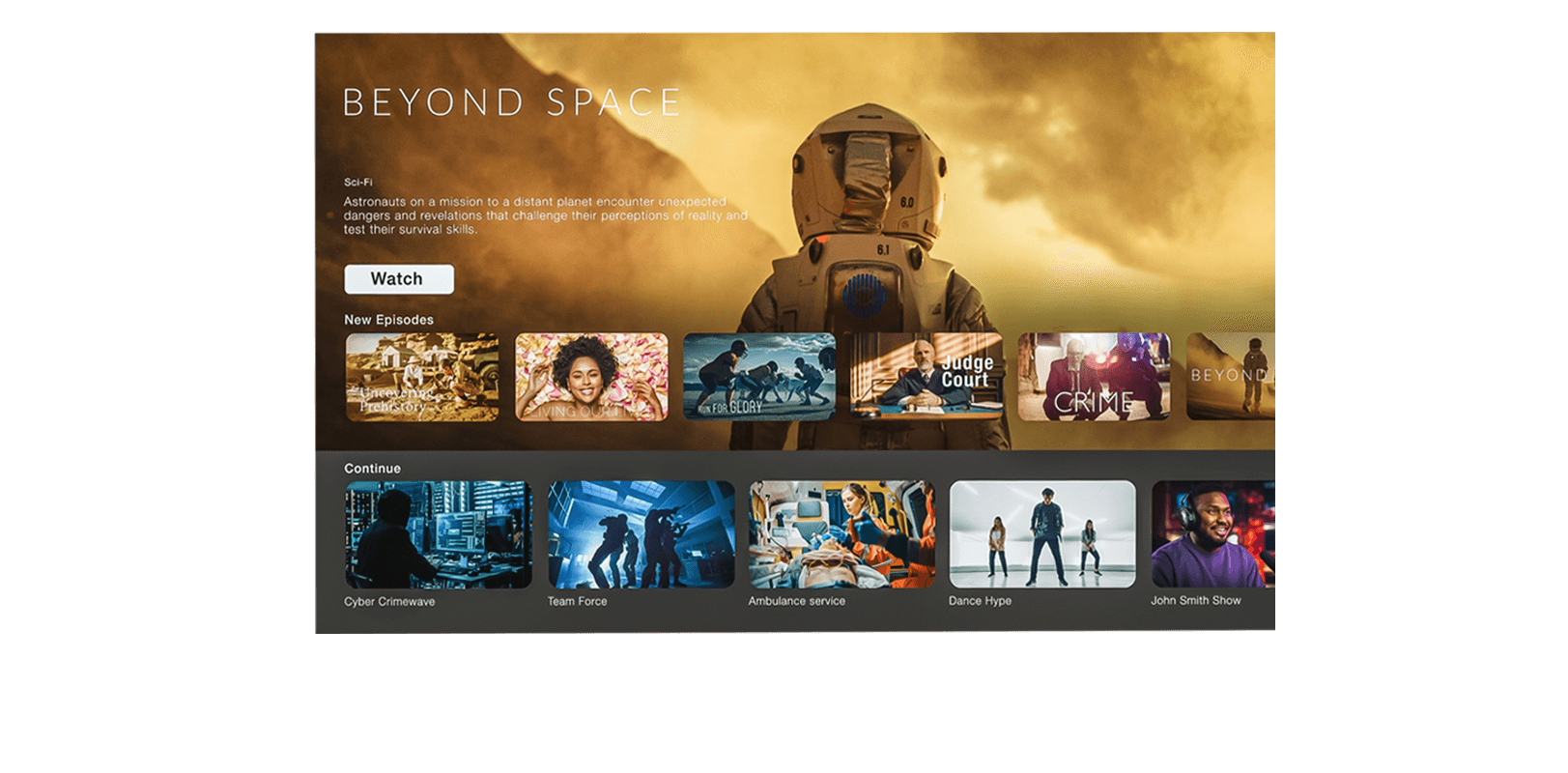Click the Ambulance service title label
Viewport: 1568px width, 773px height.
tap(796, 601)
